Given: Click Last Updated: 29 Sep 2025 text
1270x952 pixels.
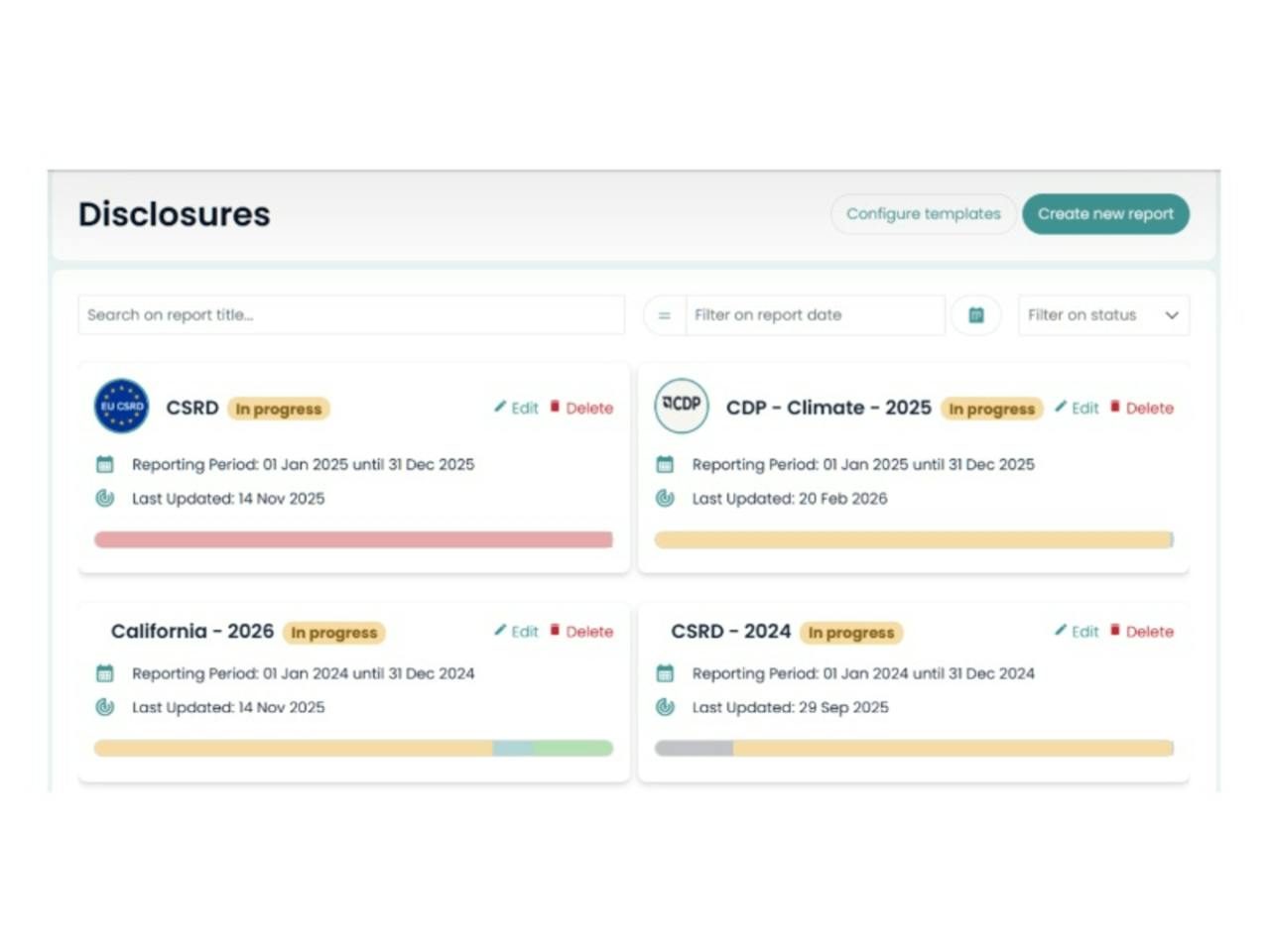Looking at the screenshot, I should [791, 708].
